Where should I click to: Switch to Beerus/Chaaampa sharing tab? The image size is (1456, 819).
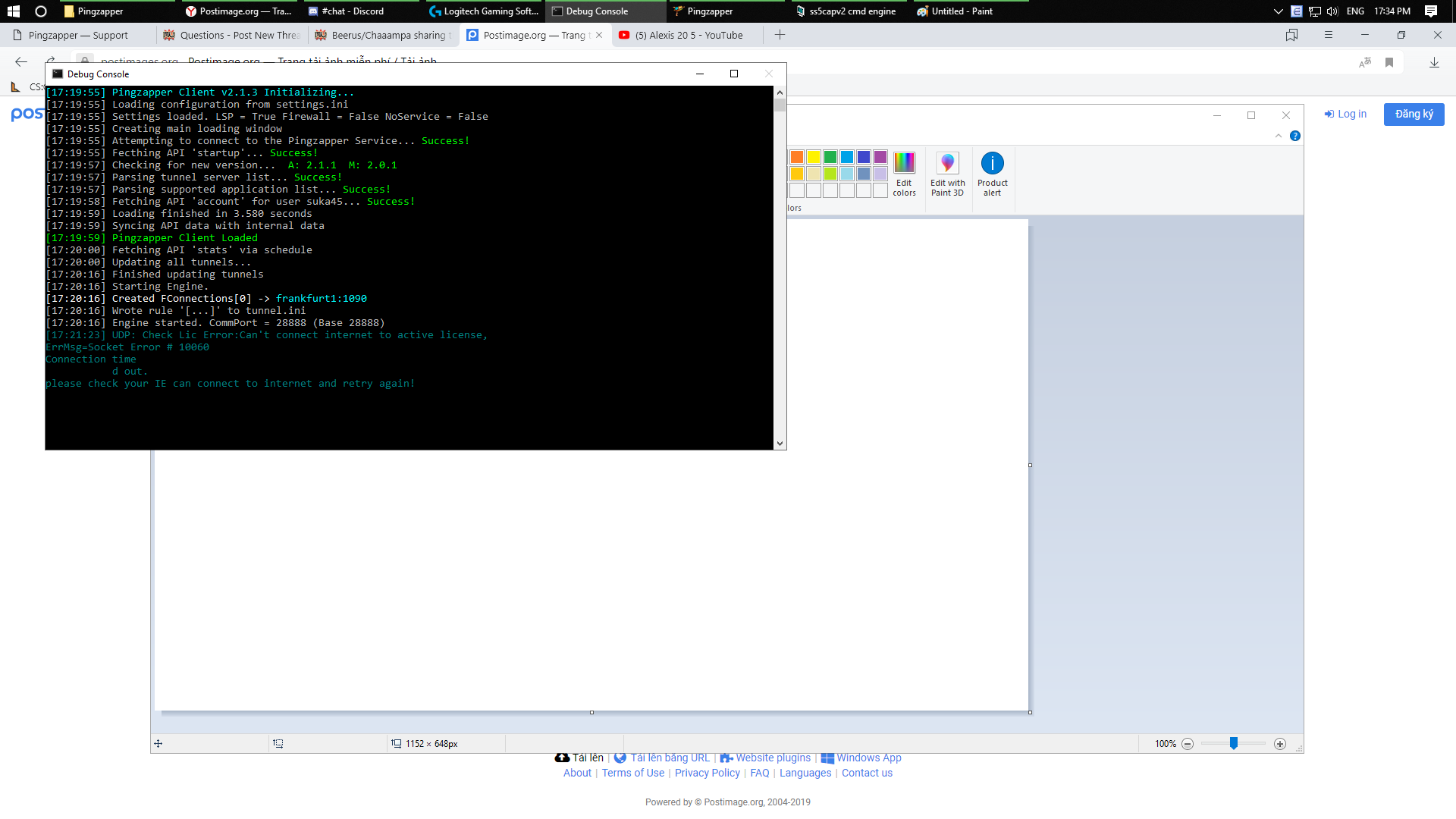coord(384,35)
